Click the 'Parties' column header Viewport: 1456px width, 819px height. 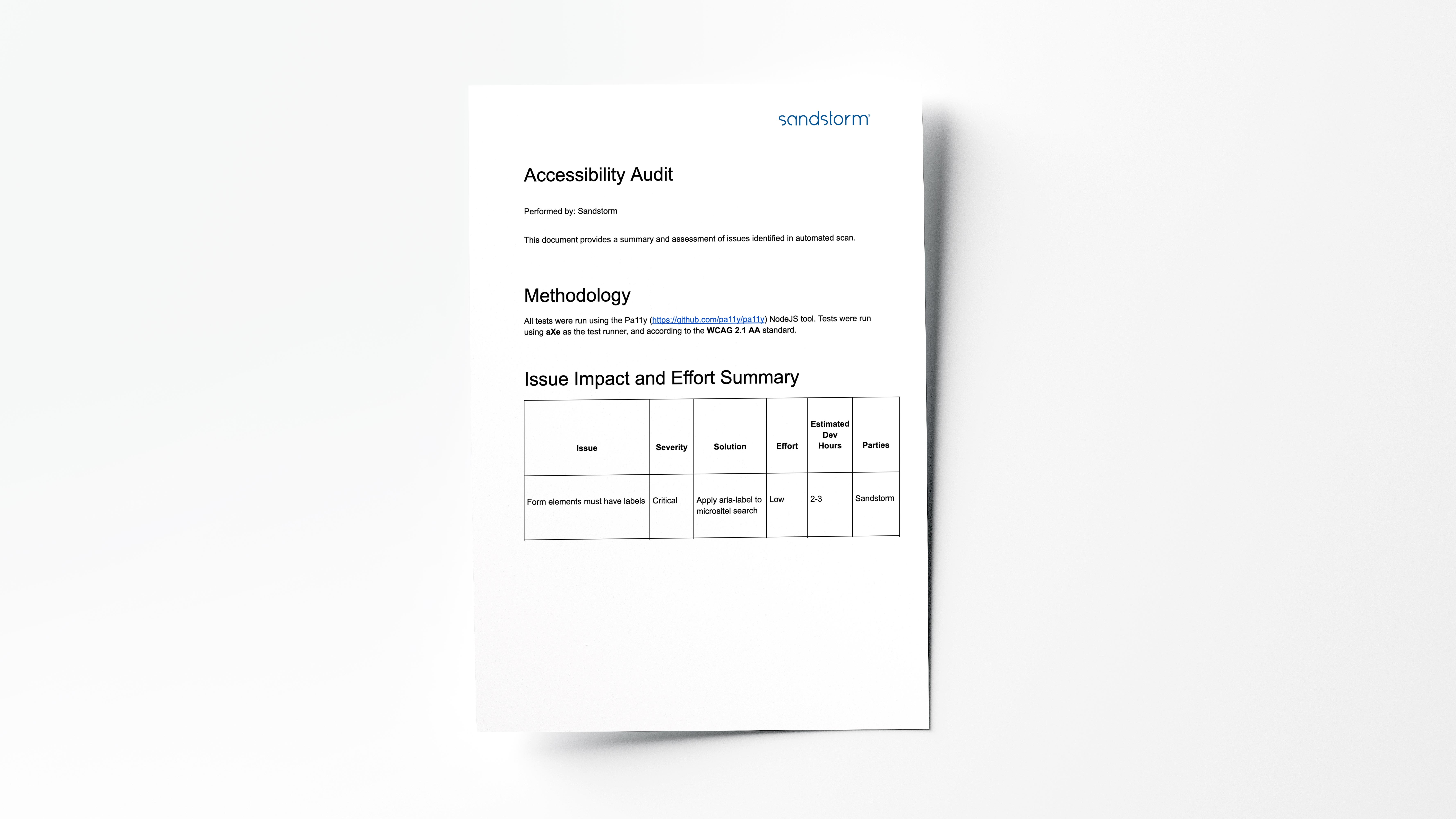click(875, 444)
